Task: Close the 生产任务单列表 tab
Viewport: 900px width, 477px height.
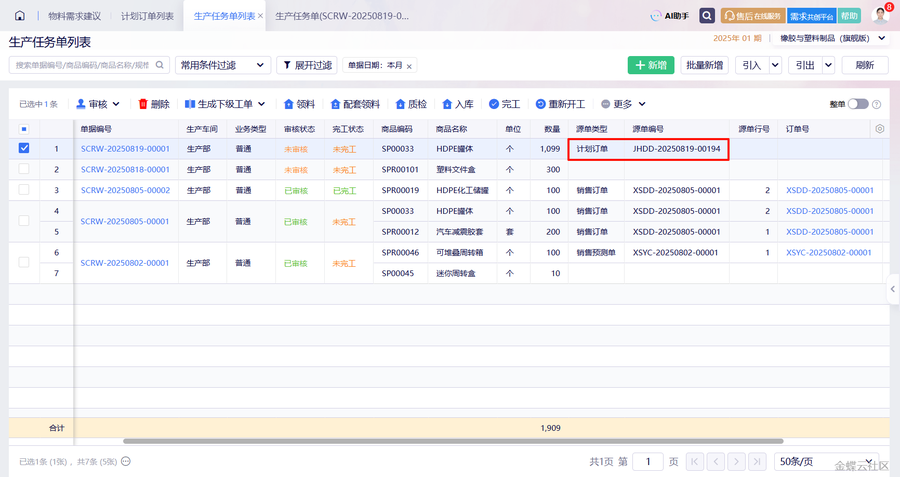Action: click(x=261, y=16)
